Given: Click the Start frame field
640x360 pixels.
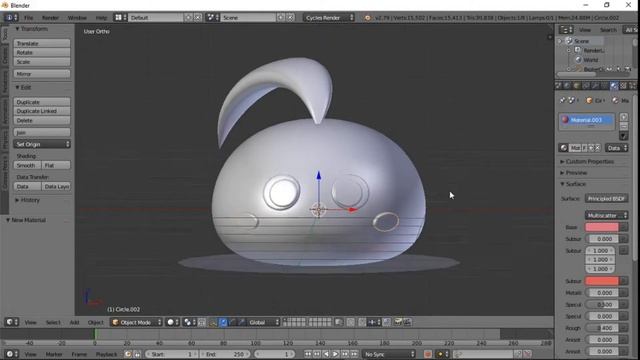Looking at the screenshot, I should point(171,354).
